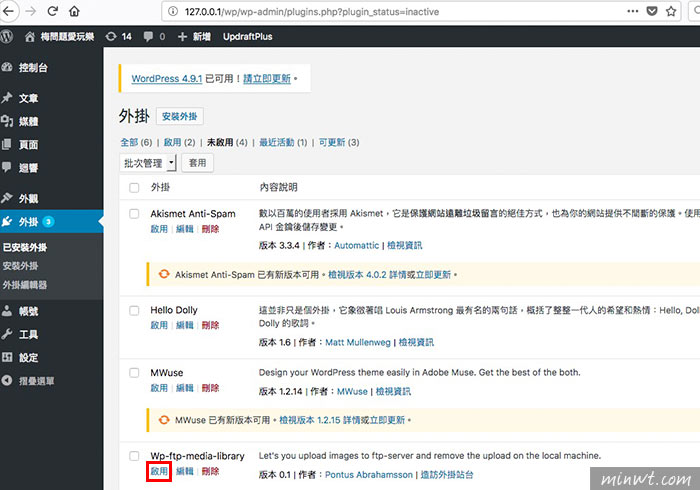The image size is (700, 490).
Task: Open 已安裝外掛 submenu item
Action: click(25, 247)
